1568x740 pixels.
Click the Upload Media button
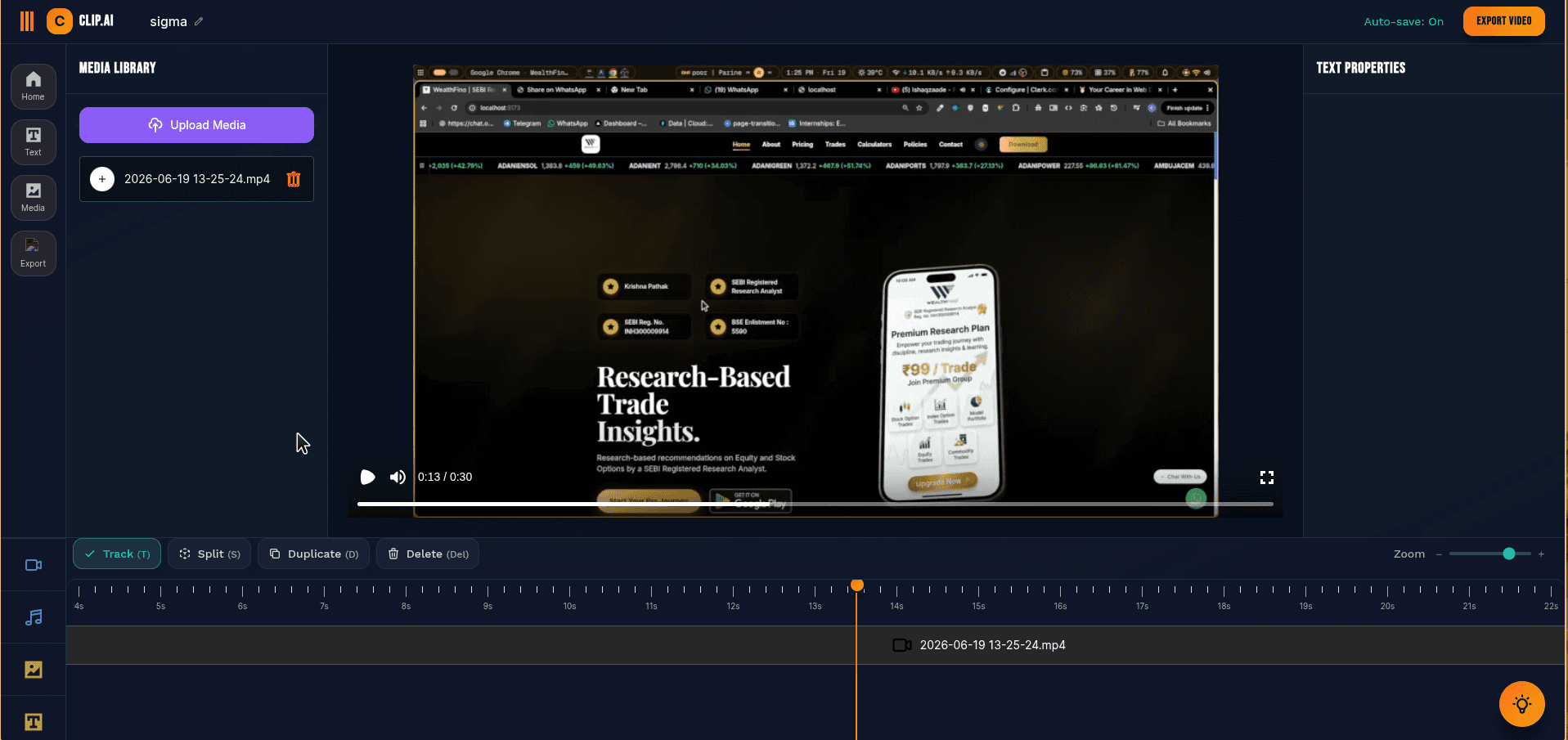(196, 125)
